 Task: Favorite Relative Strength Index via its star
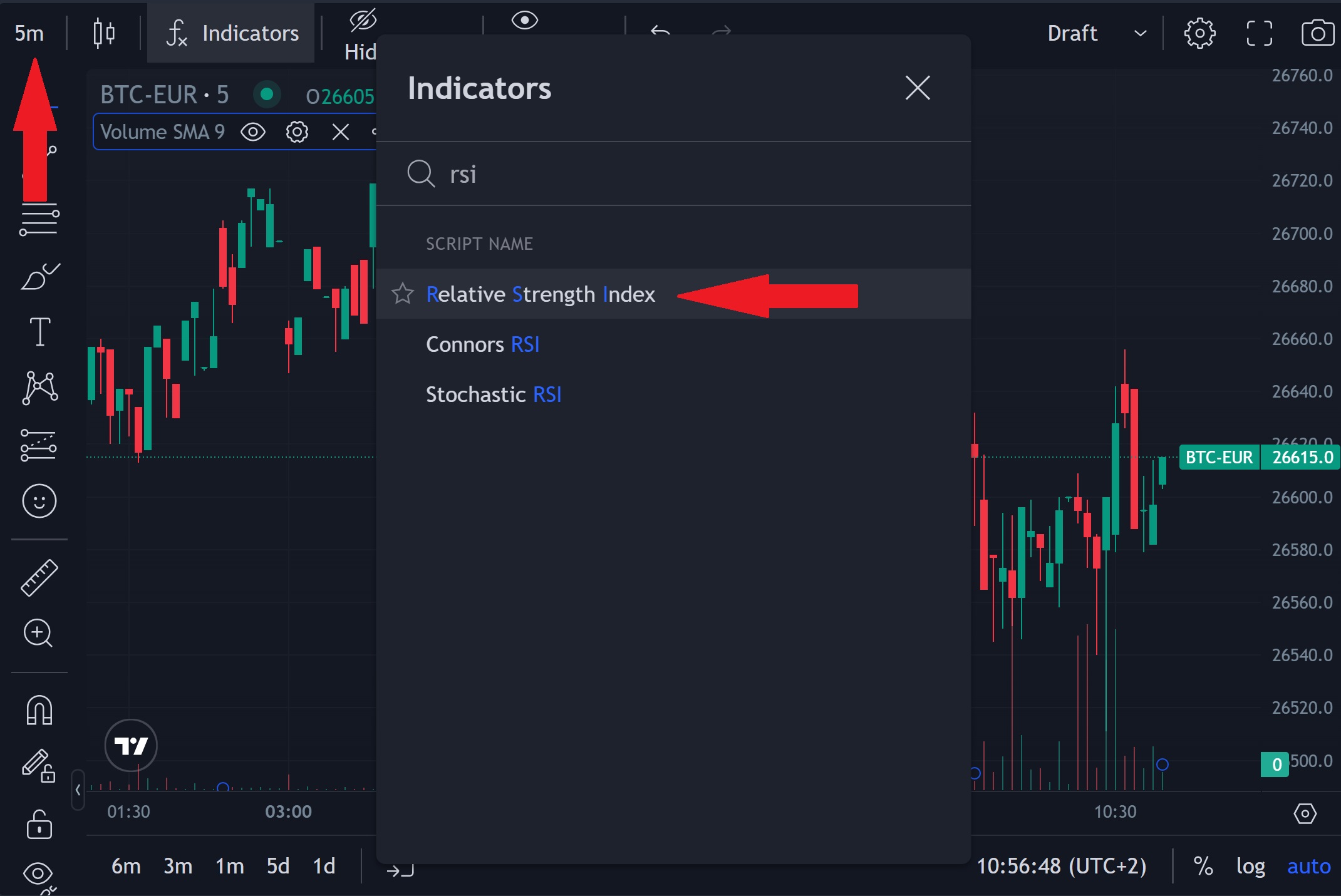pos(403,294)
